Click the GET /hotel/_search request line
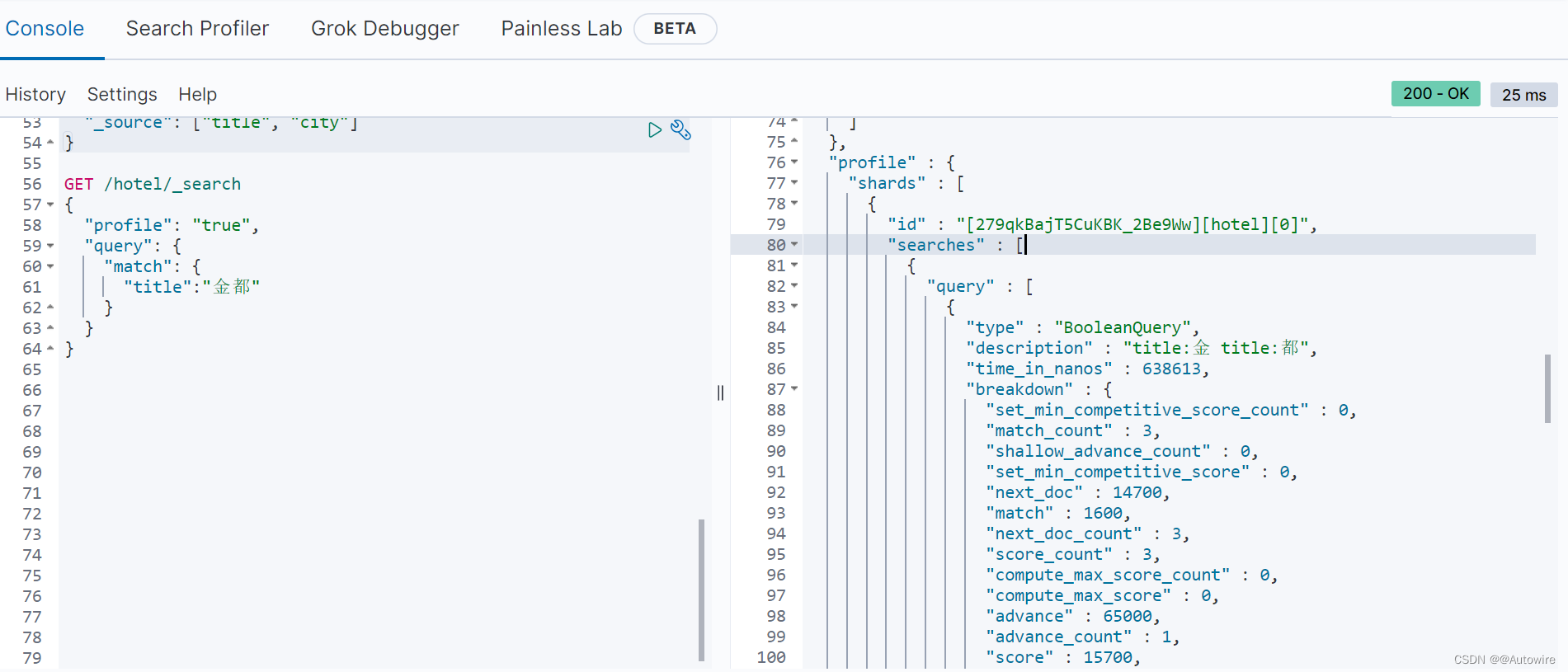The image size is (1568, 672). pos(153,184)
